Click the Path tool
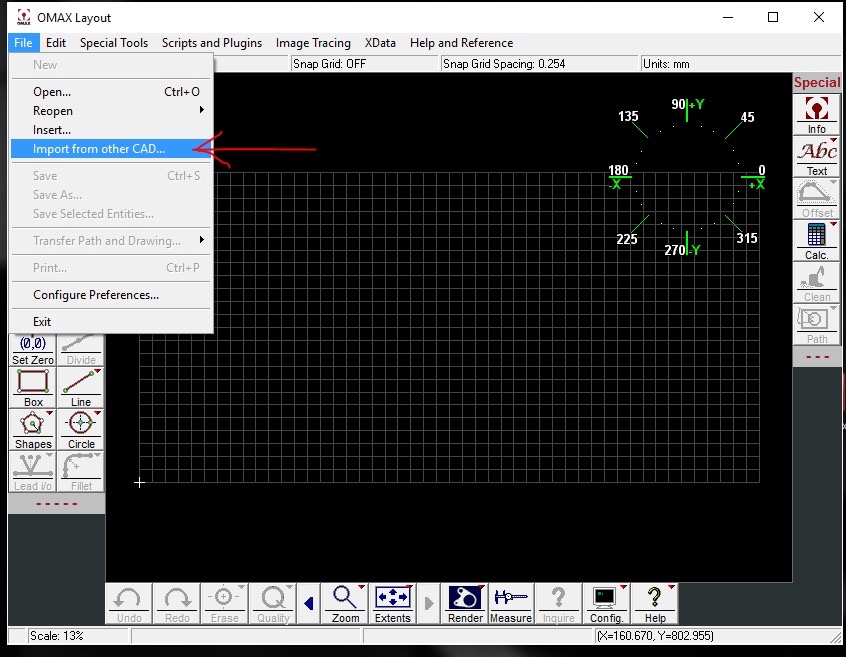Viewport: 846px width, 657px height. [816, 325]
